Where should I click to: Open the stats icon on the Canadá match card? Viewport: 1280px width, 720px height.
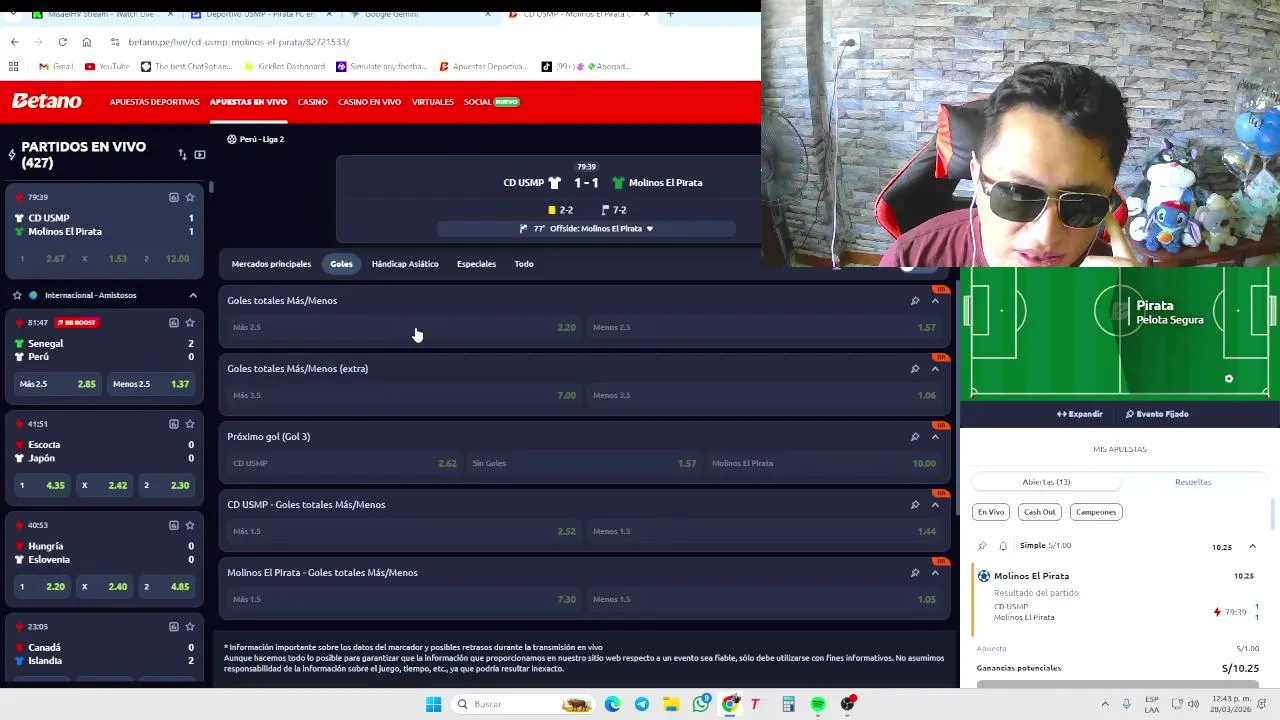pyautogui.click(x=174, y=627)
